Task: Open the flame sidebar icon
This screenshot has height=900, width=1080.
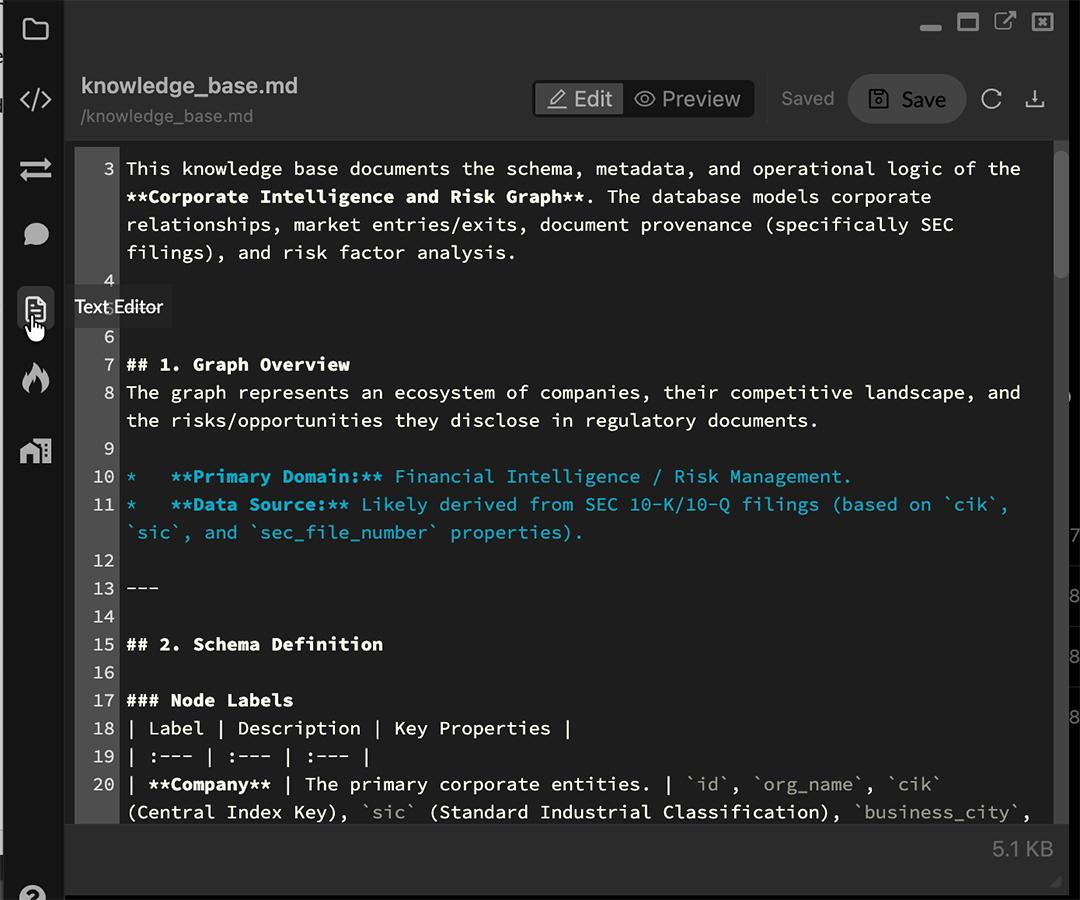Action: point(35,378)
